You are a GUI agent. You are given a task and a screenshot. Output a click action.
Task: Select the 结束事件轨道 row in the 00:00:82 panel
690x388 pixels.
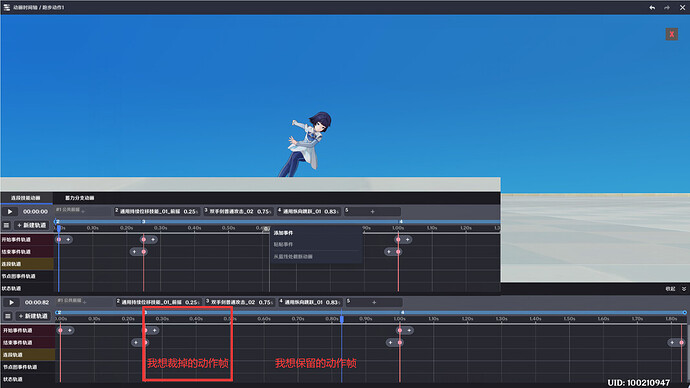coord(28,343)
